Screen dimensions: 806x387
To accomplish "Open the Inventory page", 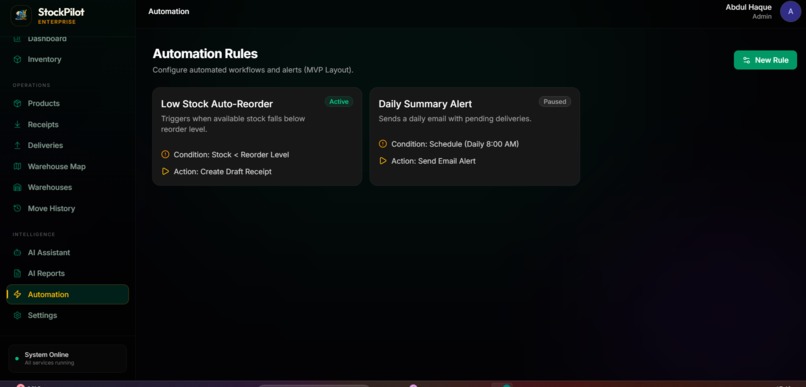I will [67, 60].
